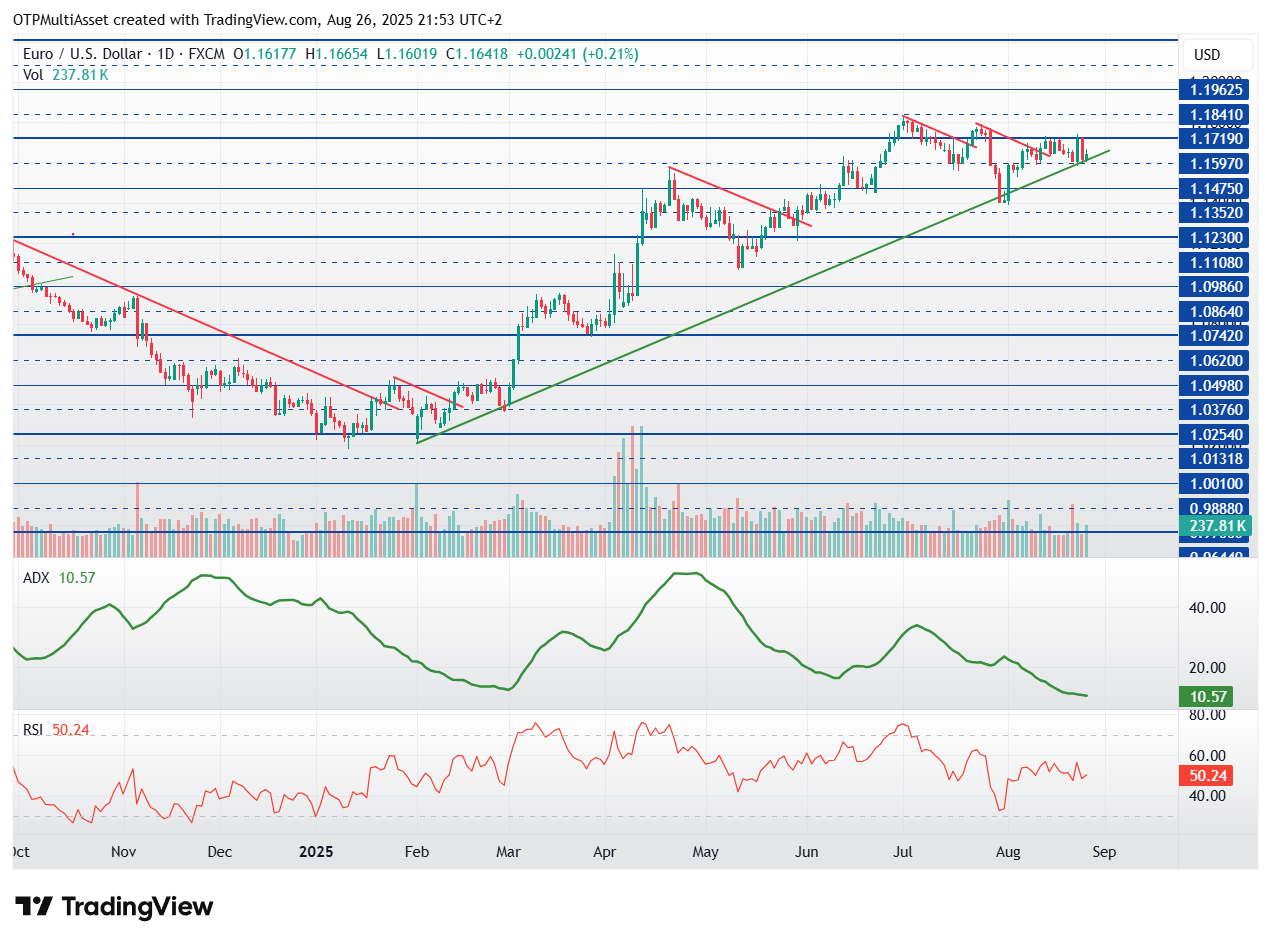Image resolution: width=1271 pixels, height=944 pixels.
Task: Click the 0.98880 price level label
Action: (x=1216, y=508)
